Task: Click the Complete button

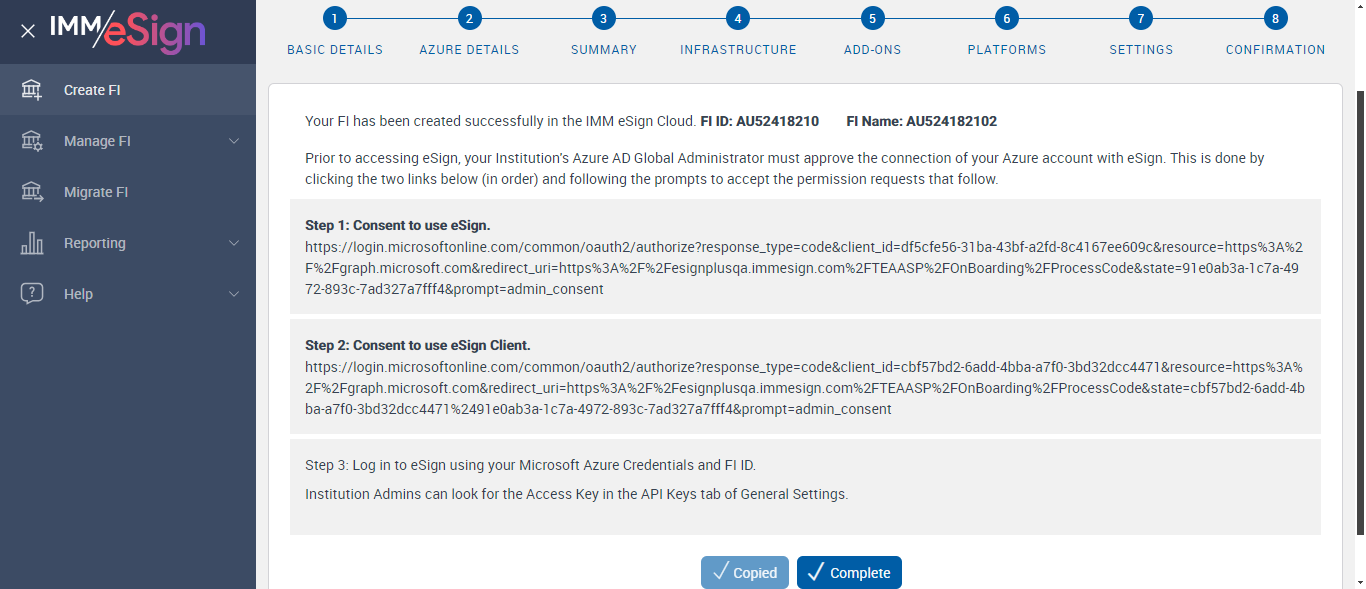Action: 849,573
